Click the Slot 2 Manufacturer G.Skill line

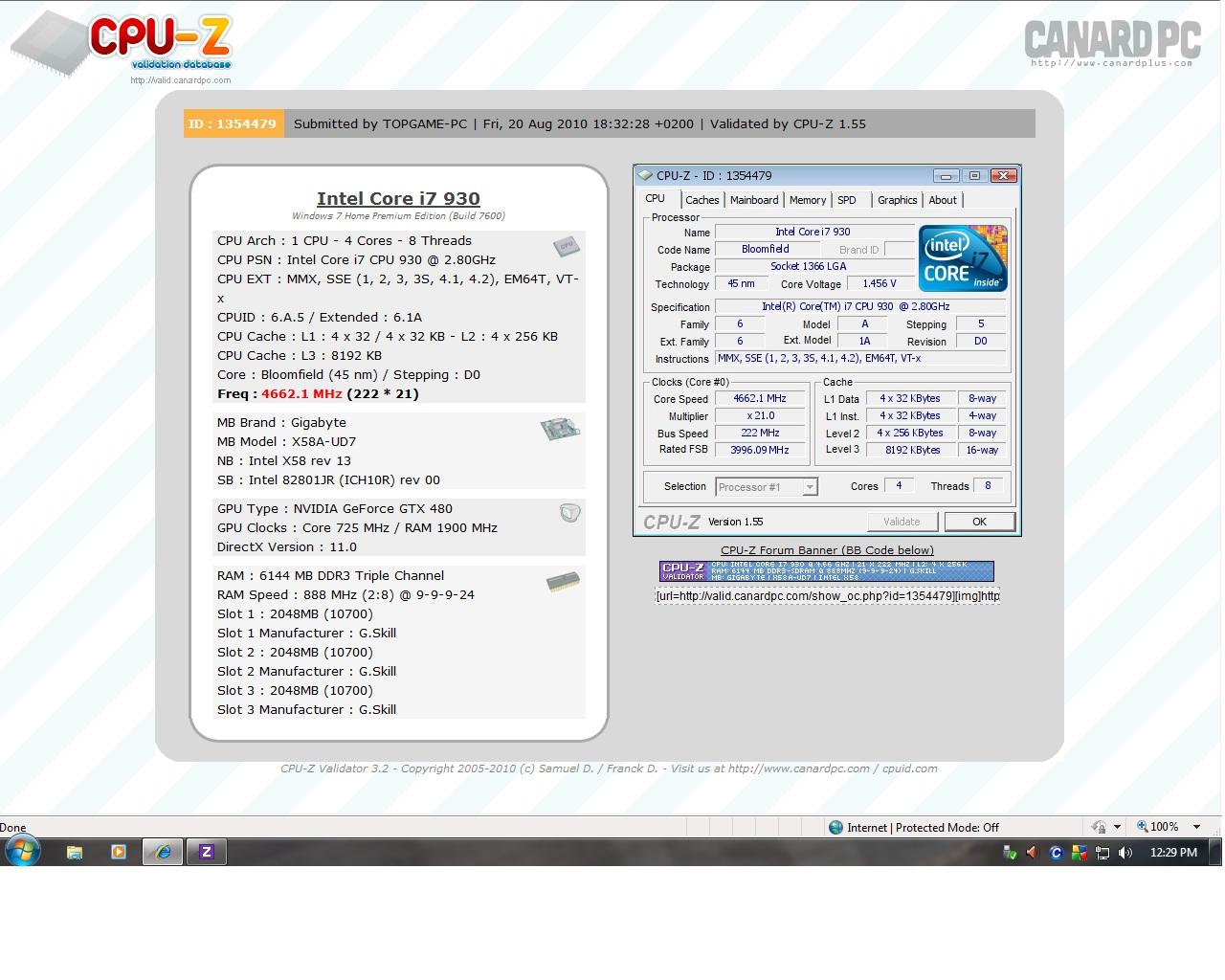(x=306, y=671)
